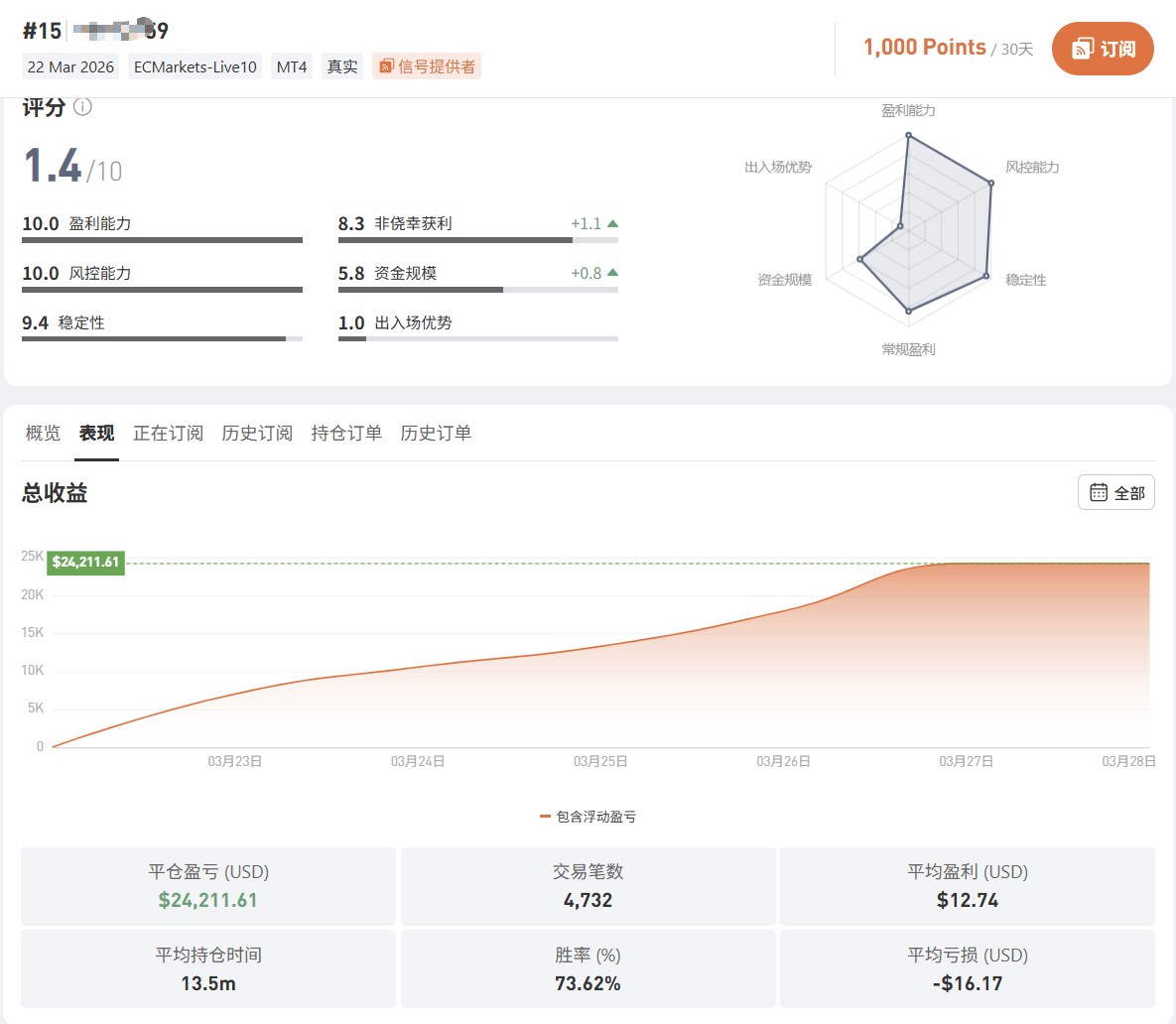
Task: Click the $24,211.61 green chart label
Action: [x=86, y=562]
